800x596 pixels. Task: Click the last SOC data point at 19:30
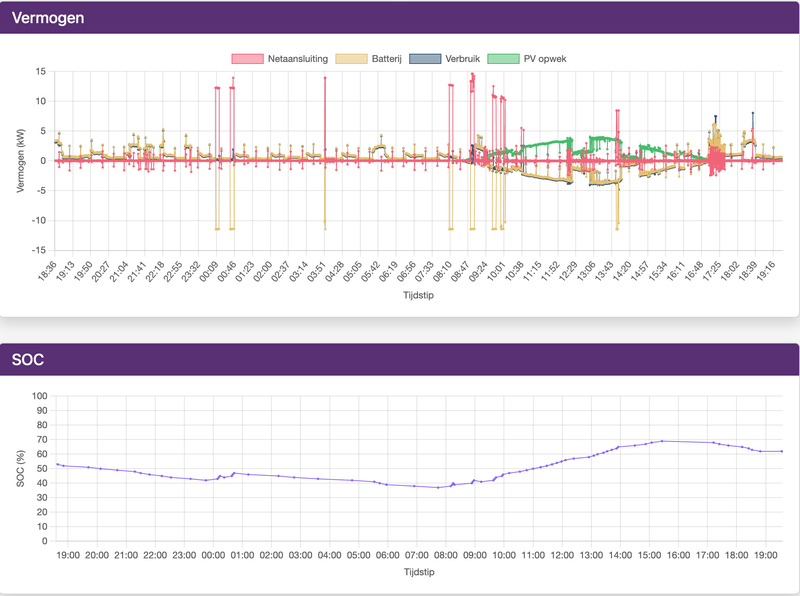click(782, 451)
